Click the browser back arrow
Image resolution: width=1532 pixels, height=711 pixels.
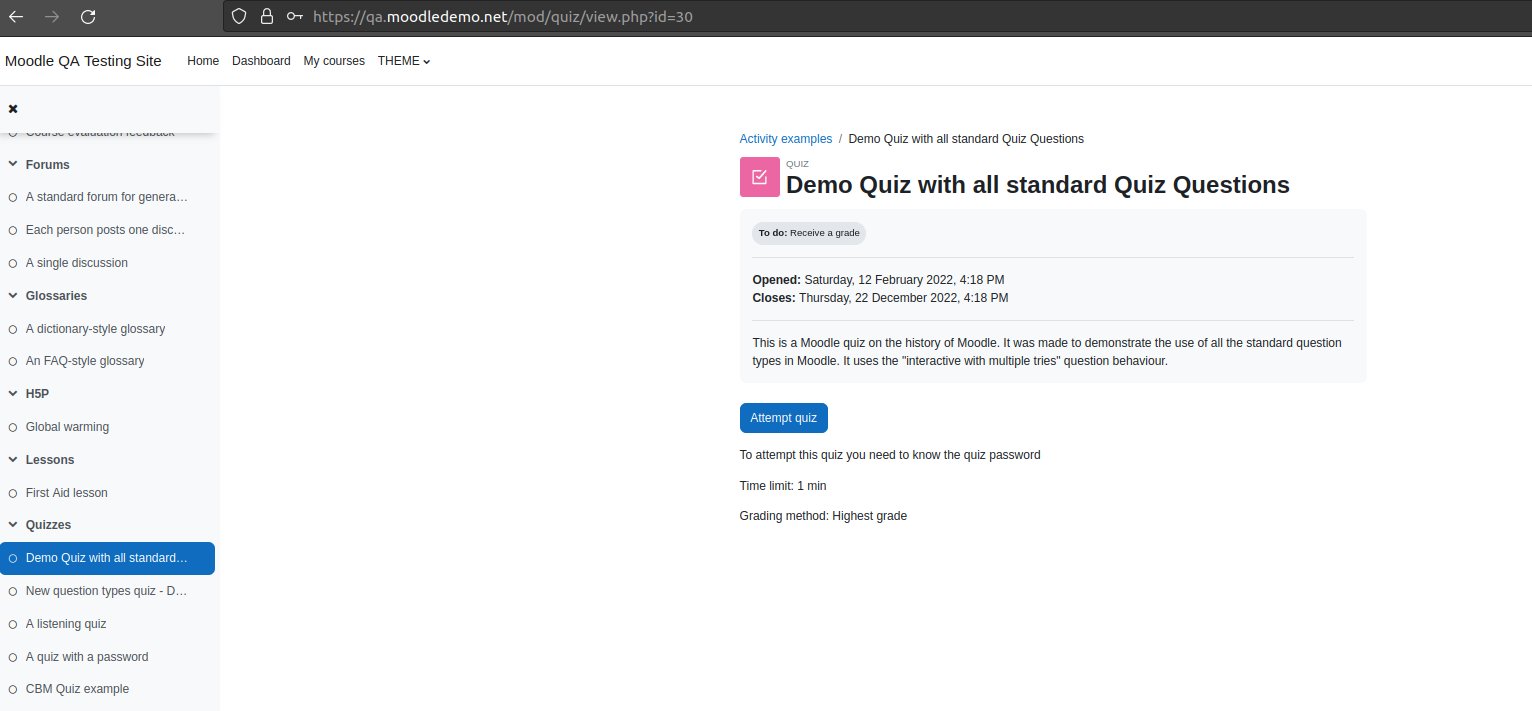[x=16, y=16]
